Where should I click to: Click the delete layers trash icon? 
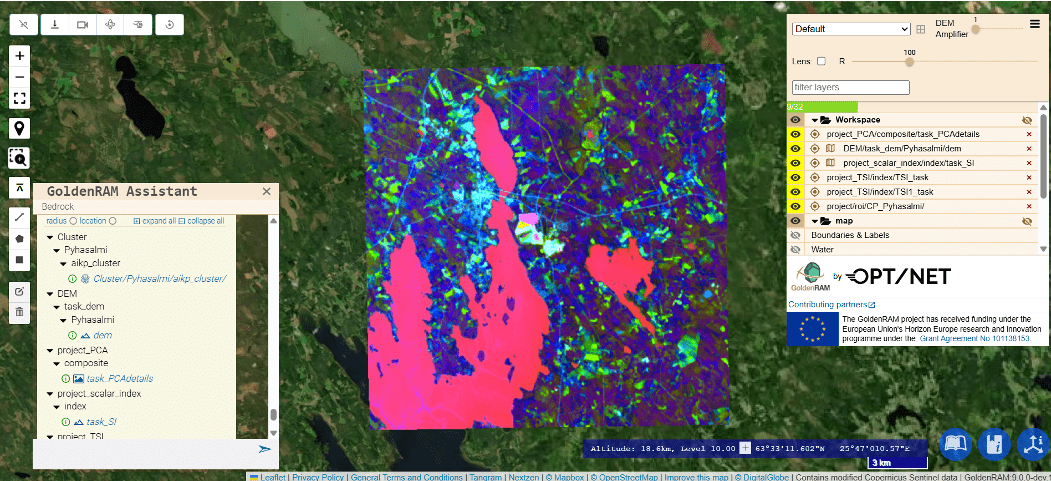tap(20, 312)
